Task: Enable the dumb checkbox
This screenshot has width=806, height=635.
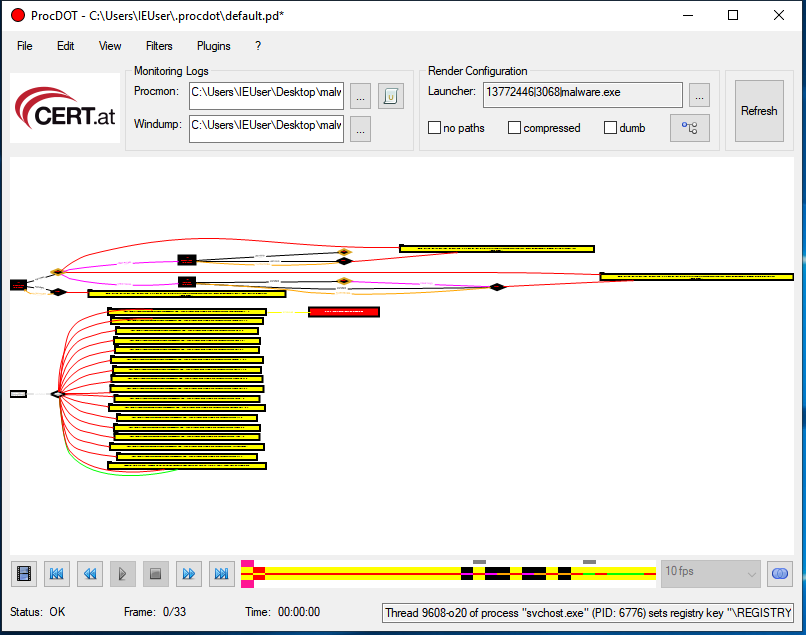Action: click(x=610, y=128)
